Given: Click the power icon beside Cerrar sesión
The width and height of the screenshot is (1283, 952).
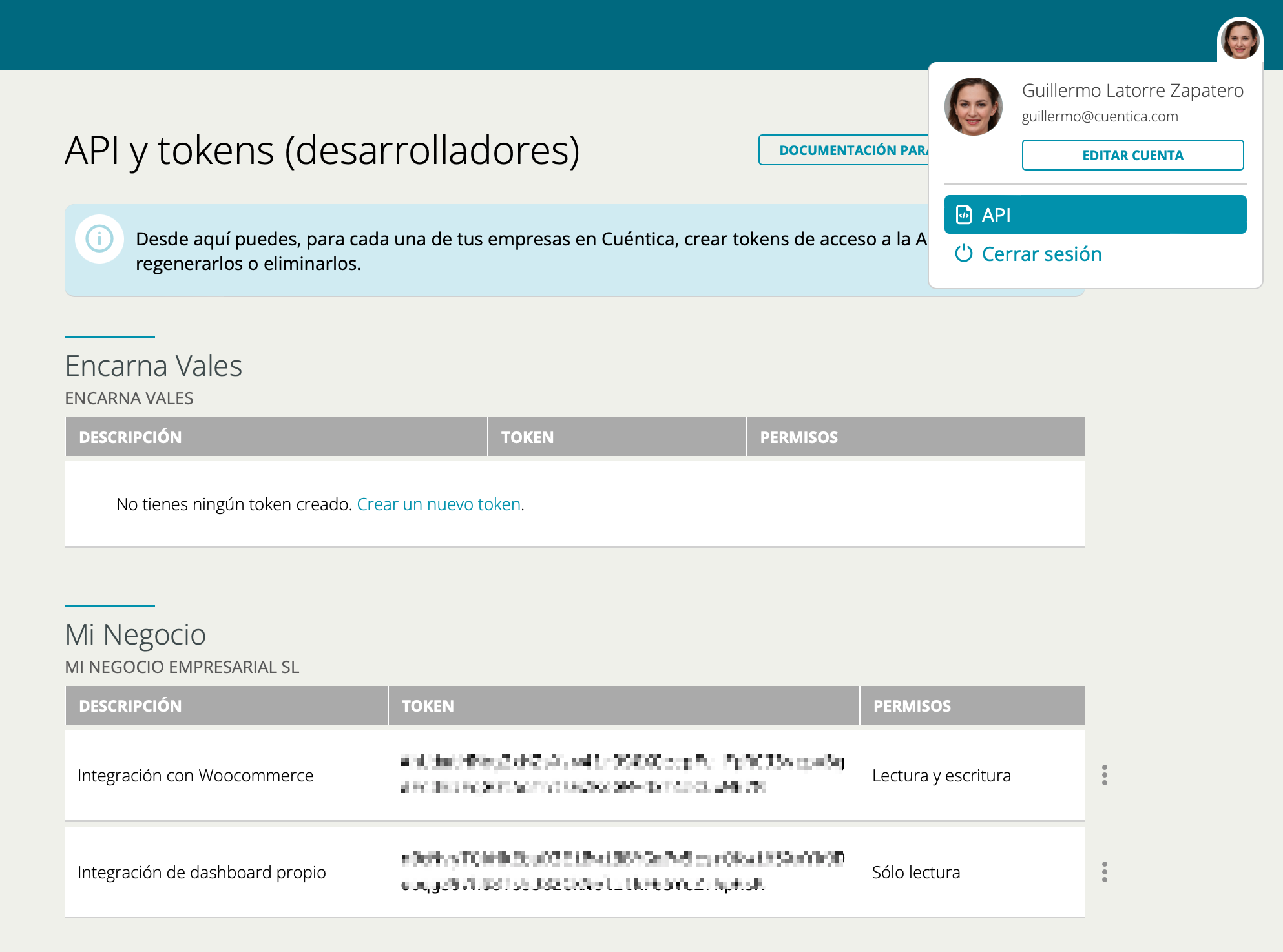Looking at the screenshot, I should click(964, 253).
